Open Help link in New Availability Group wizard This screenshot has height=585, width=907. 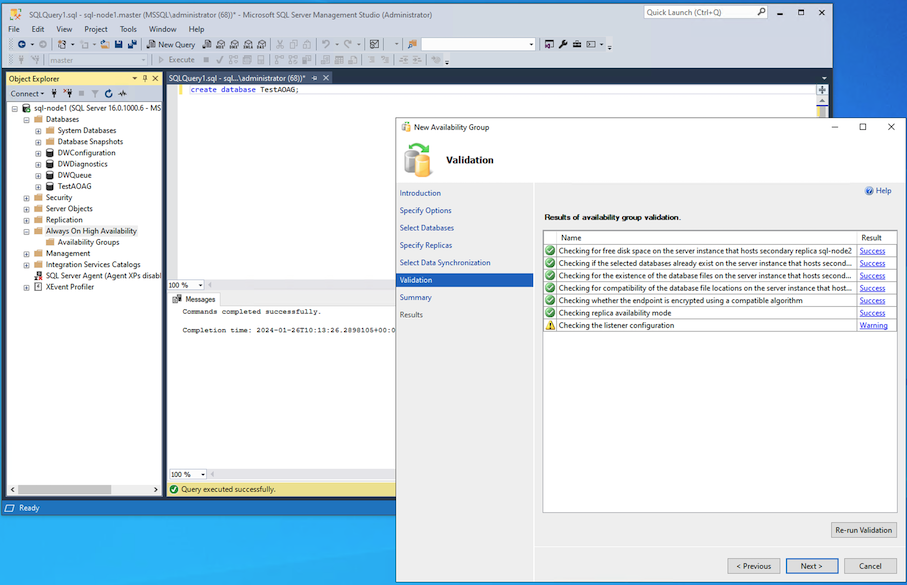[877, 190]
